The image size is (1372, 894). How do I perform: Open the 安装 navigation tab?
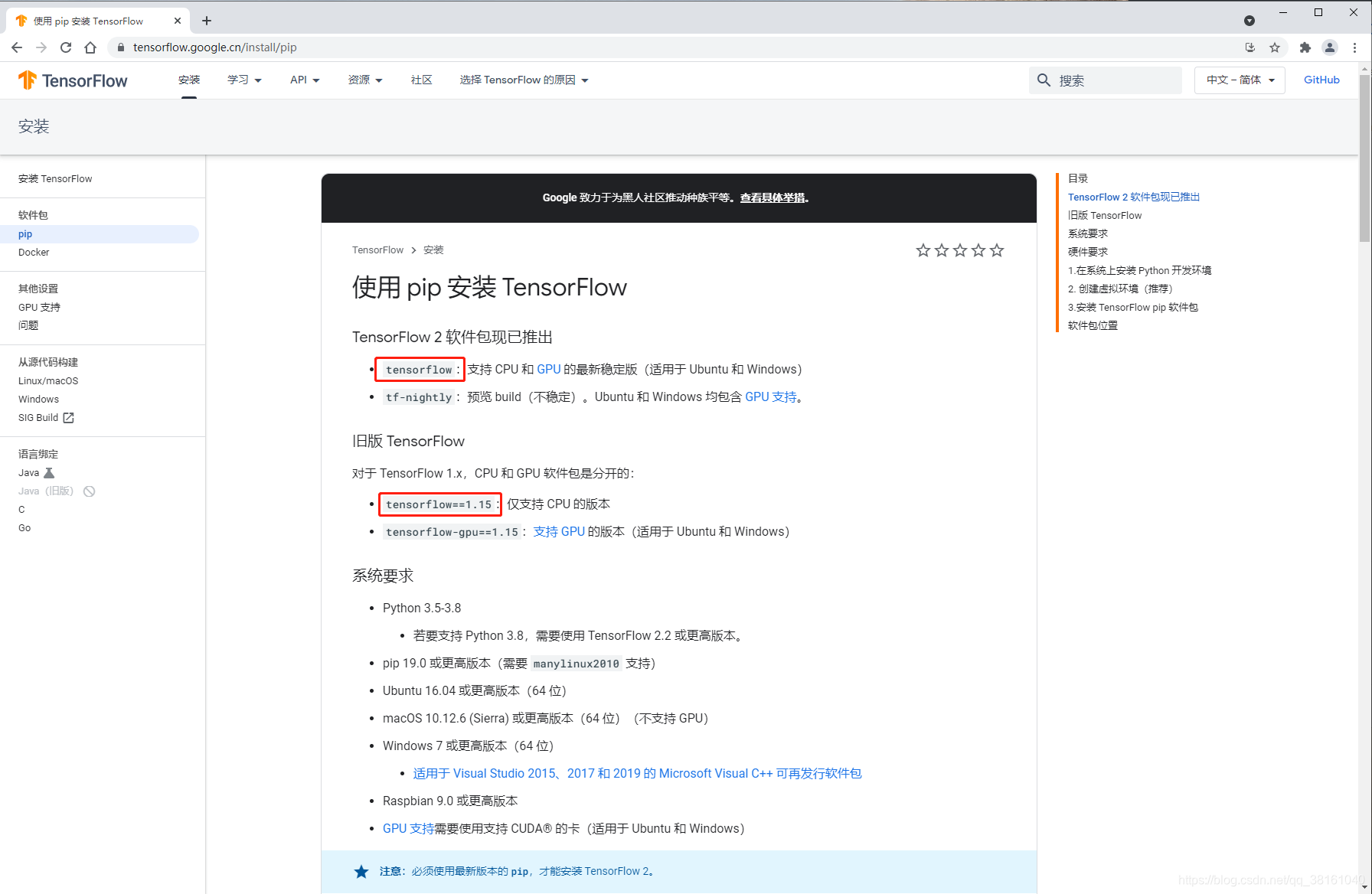(x=189, y=80)
